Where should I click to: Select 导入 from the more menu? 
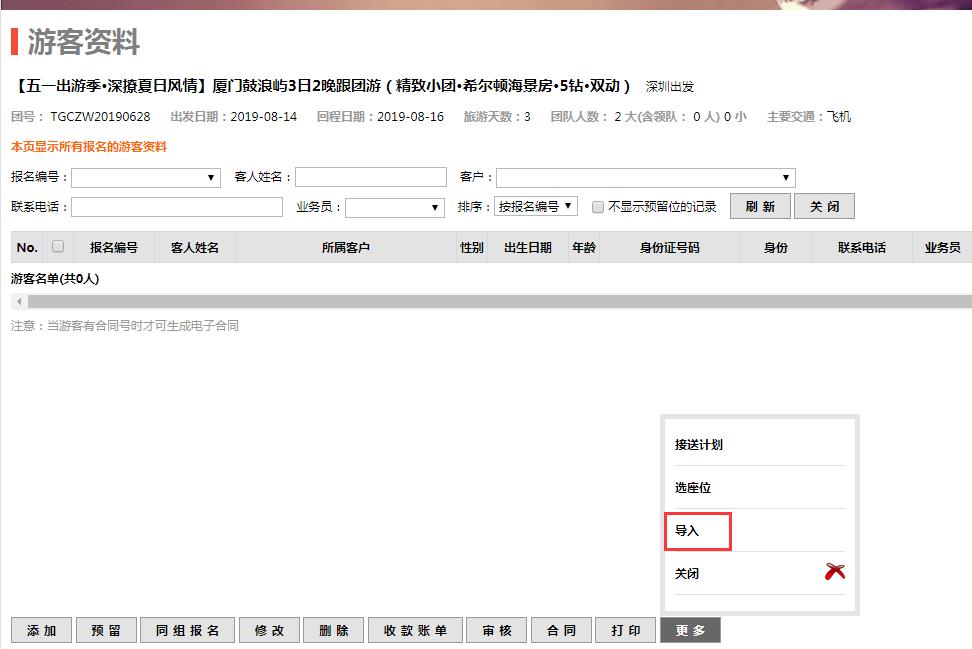pyautogui.click(x=688, y=531)
